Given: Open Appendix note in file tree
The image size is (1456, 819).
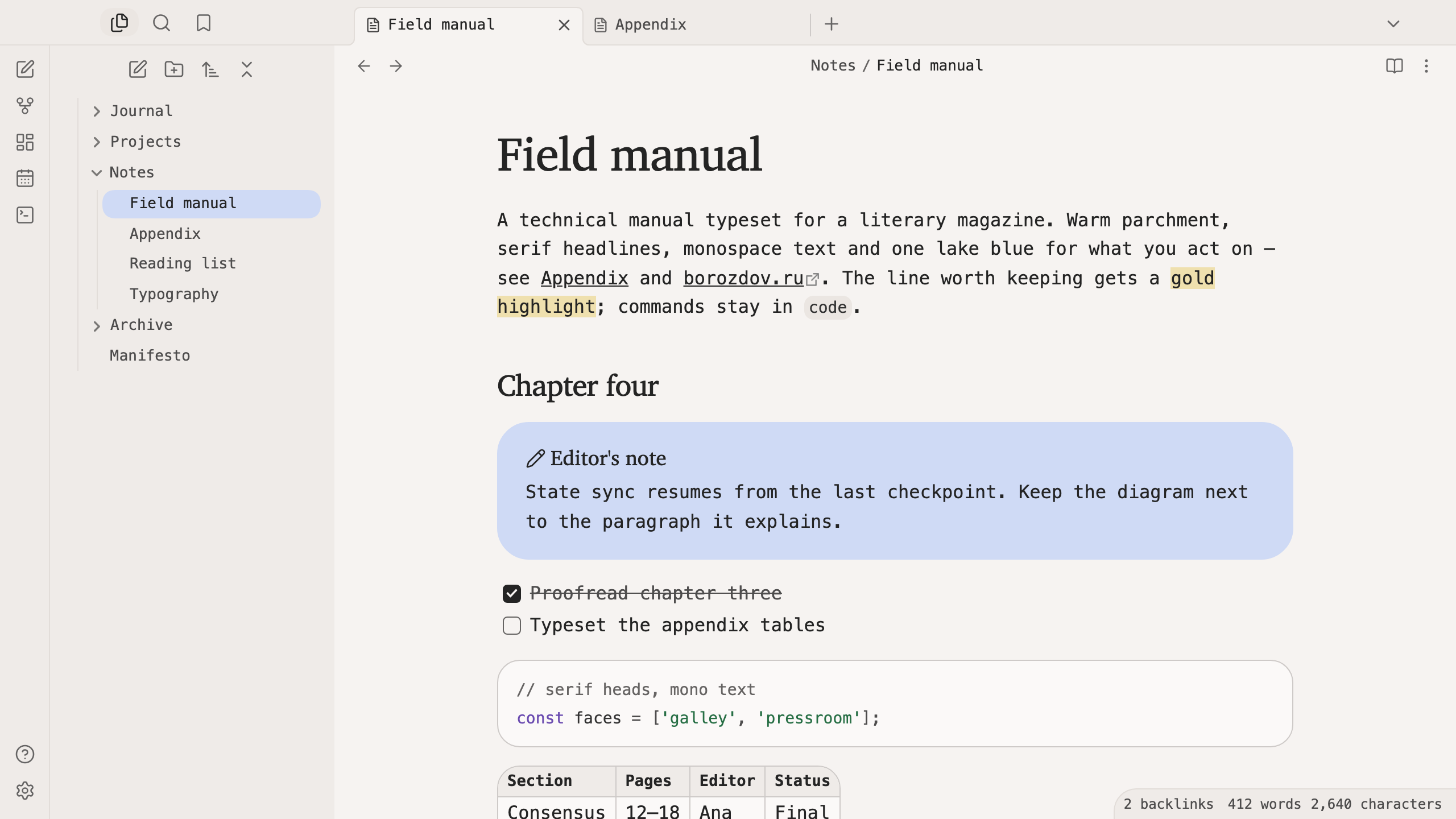Looking at the screenshot, I should [212, 234].
